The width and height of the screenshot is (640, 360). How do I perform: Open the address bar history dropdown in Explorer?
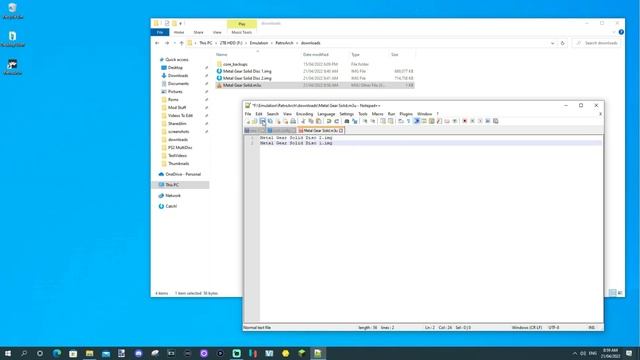click(552, 43)
